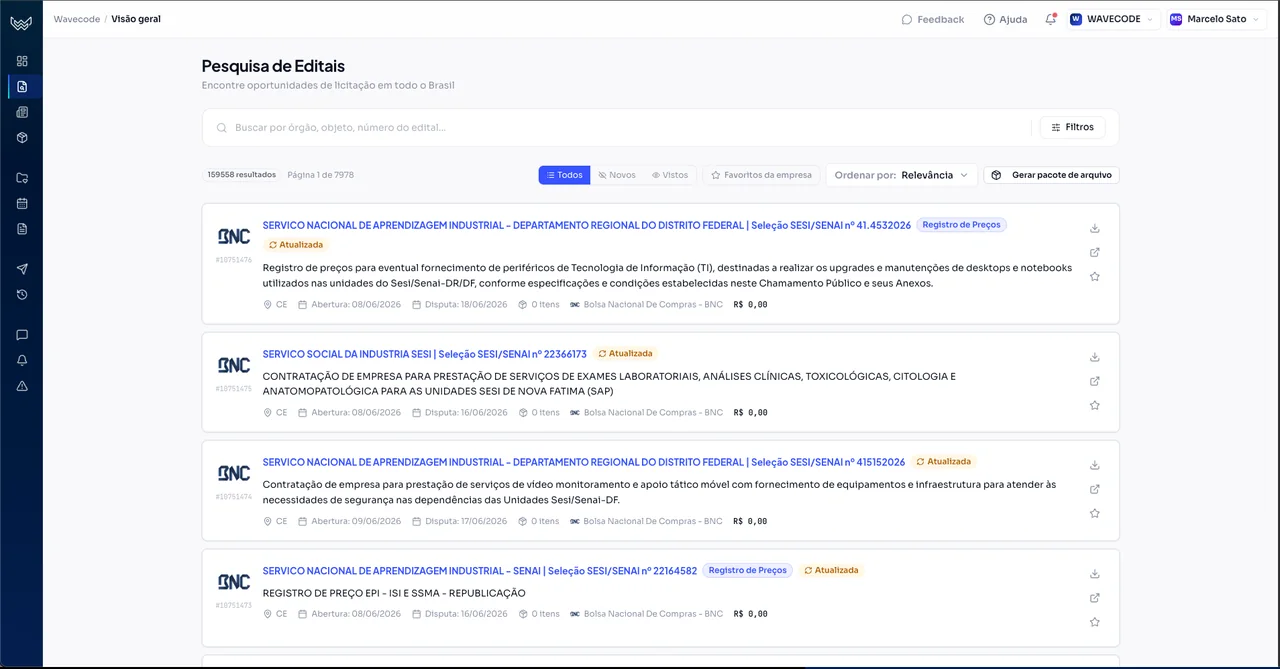The height and width of the screenshot is (669, 1280).
Task: Click edital ID #18751476
Action: [x=234, y=260]
